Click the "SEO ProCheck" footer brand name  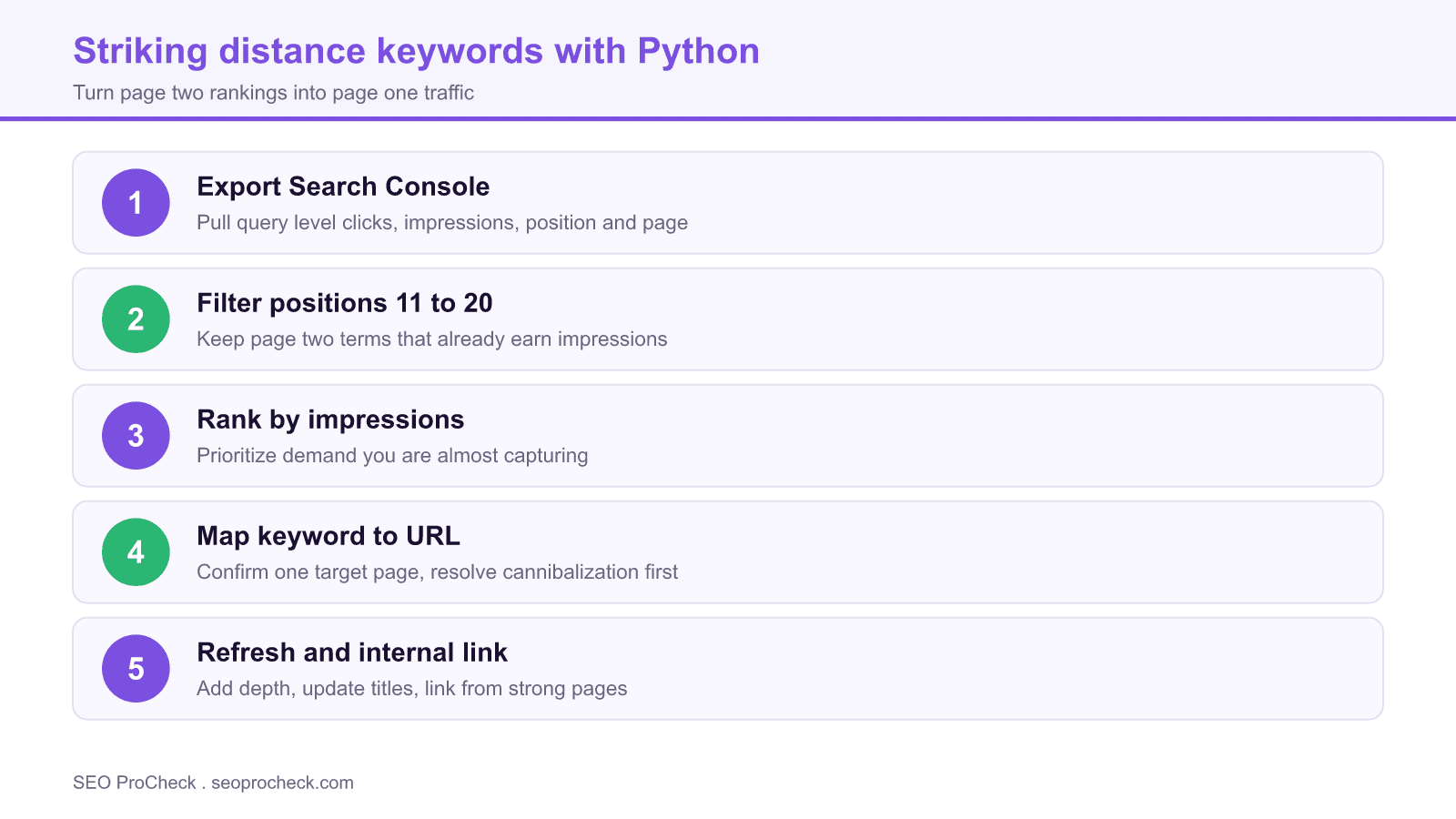(135, 783)
